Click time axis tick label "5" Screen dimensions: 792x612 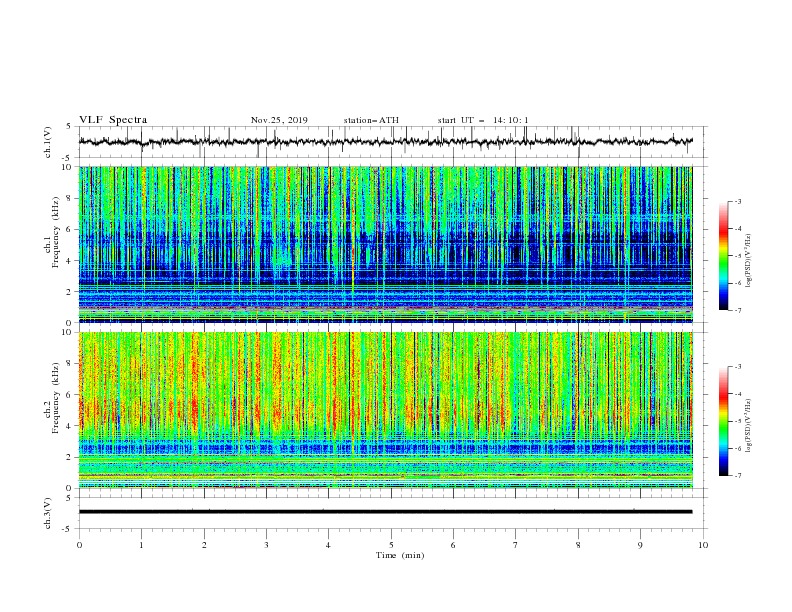(391, 545)
